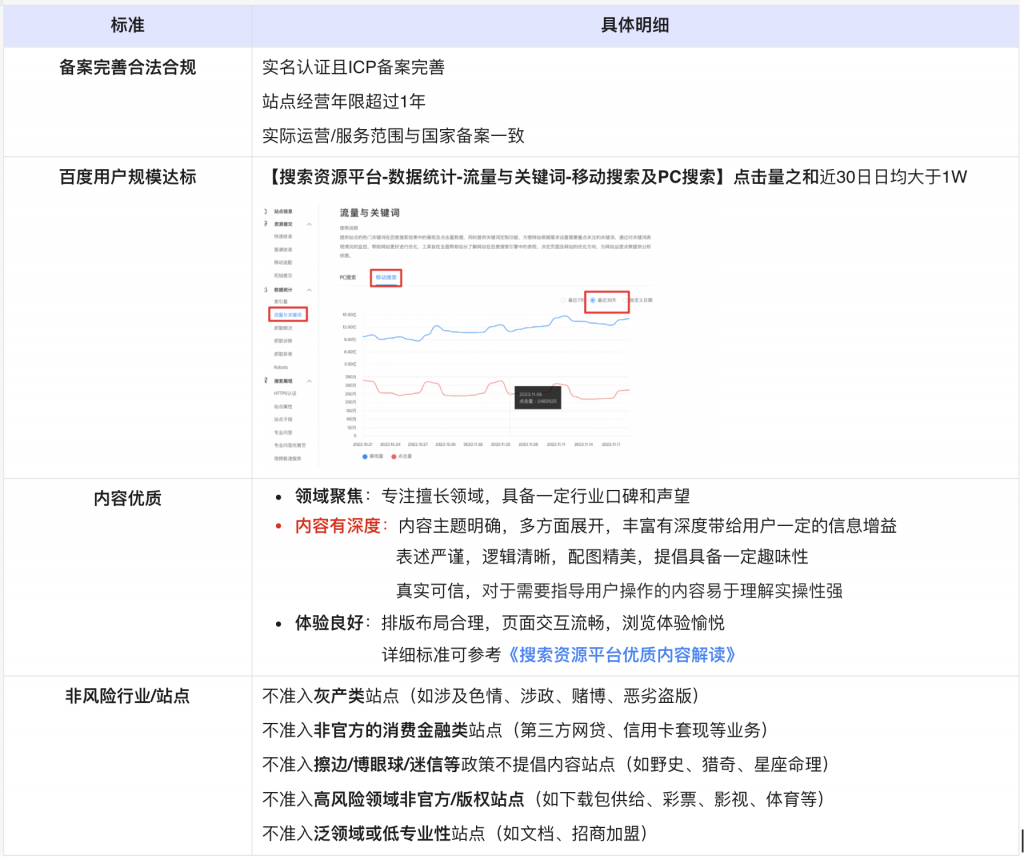
Task: Click the 索引量 sidebar entry
Action: [x=281, y=302]
